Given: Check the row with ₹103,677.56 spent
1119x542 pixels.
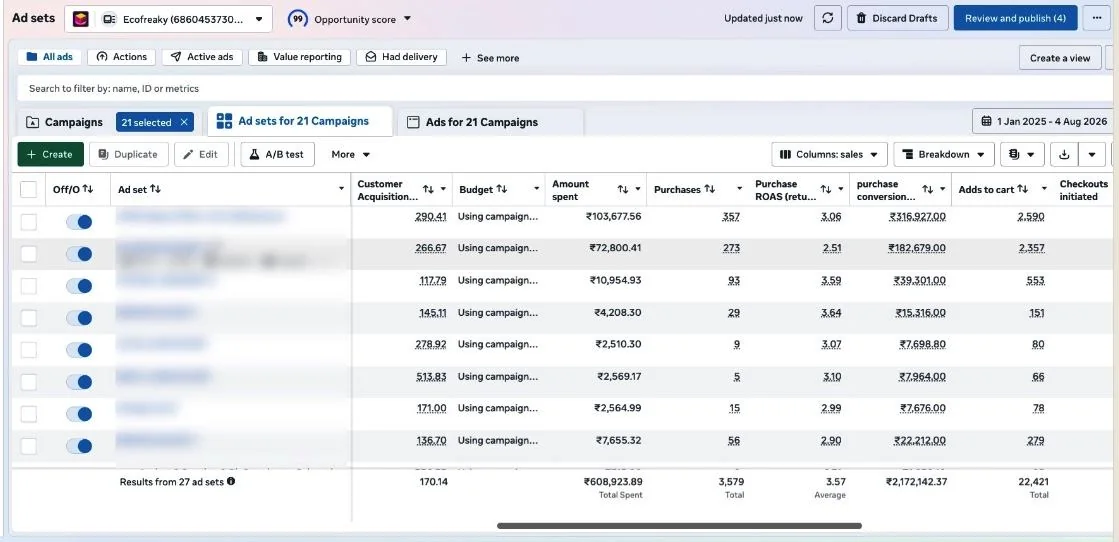Looking at the screenshot, I should pyautogui.click(x=29, y=222).
